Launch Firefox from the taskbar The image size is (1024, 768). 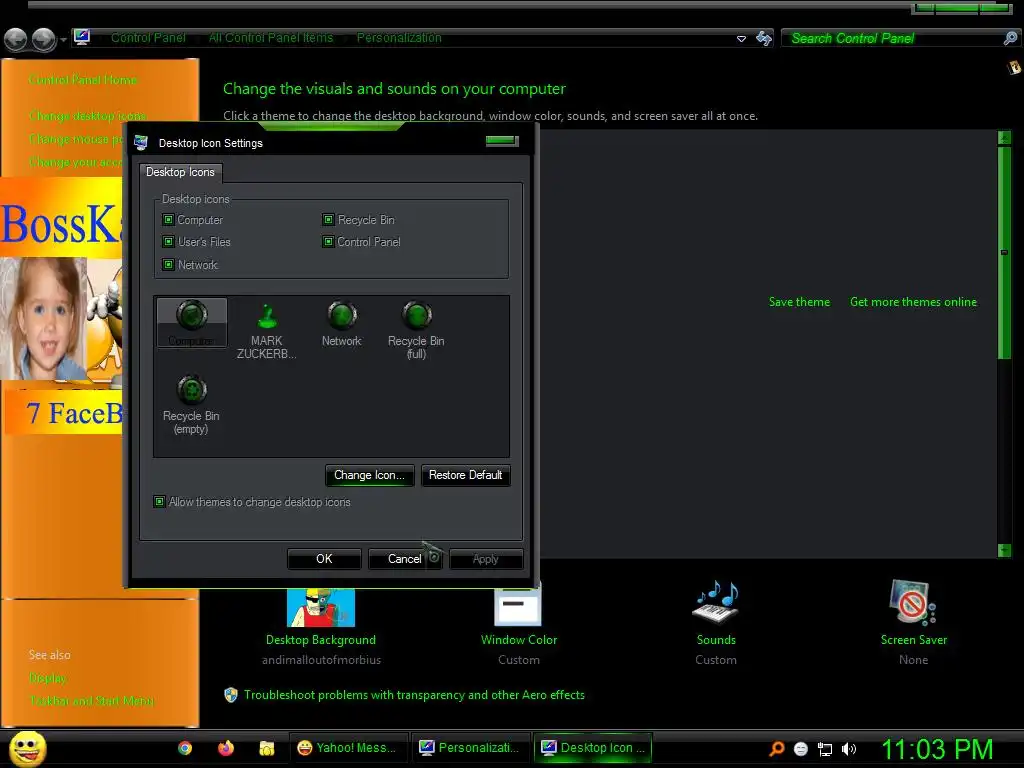click(226, 748)
